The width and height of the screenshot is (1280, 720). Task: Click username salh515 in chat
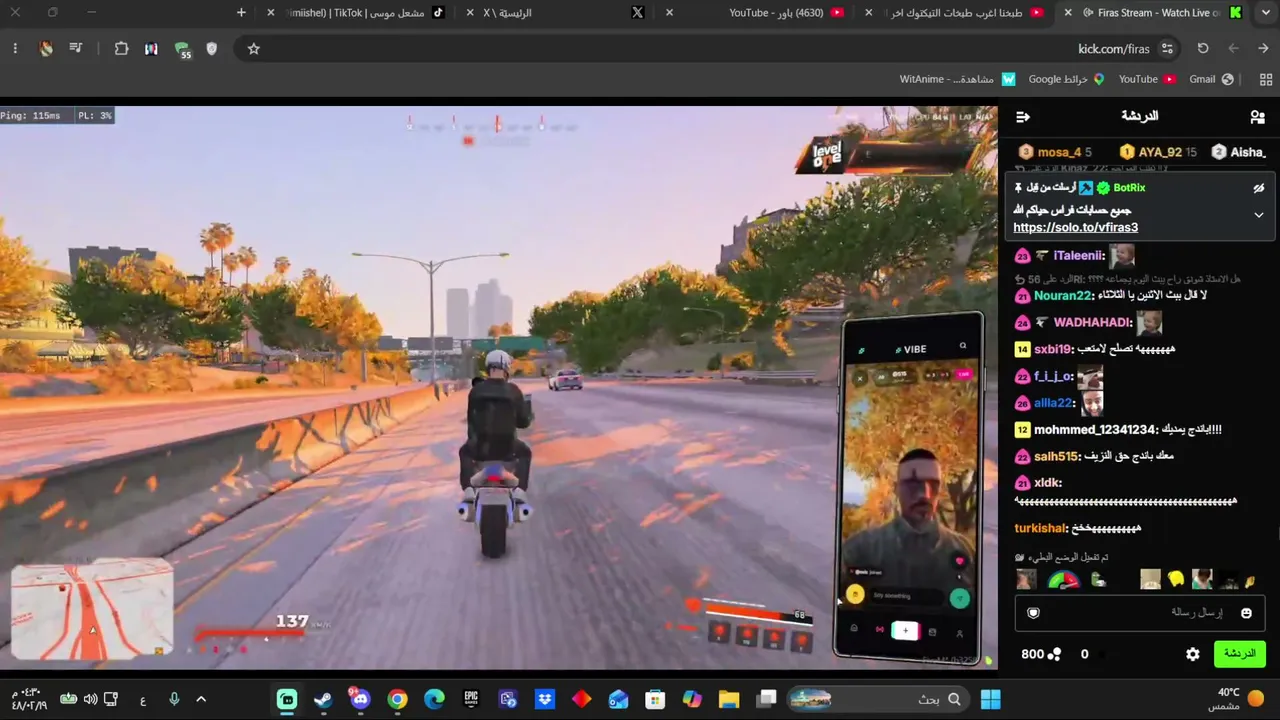pos(1057,456)
